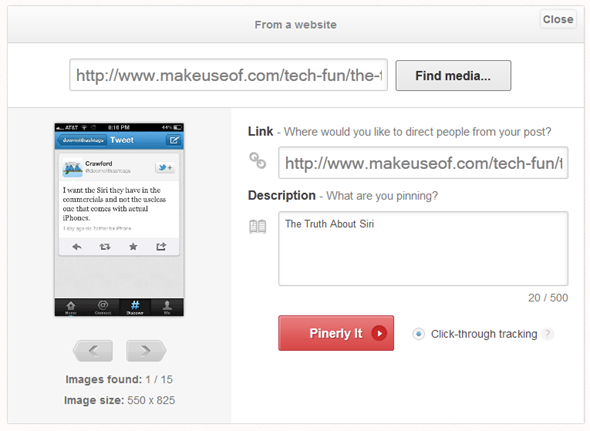Click the hashtag Discover tab icon in the preview
The height and width of the screenshot is (431, 590).
135,307
